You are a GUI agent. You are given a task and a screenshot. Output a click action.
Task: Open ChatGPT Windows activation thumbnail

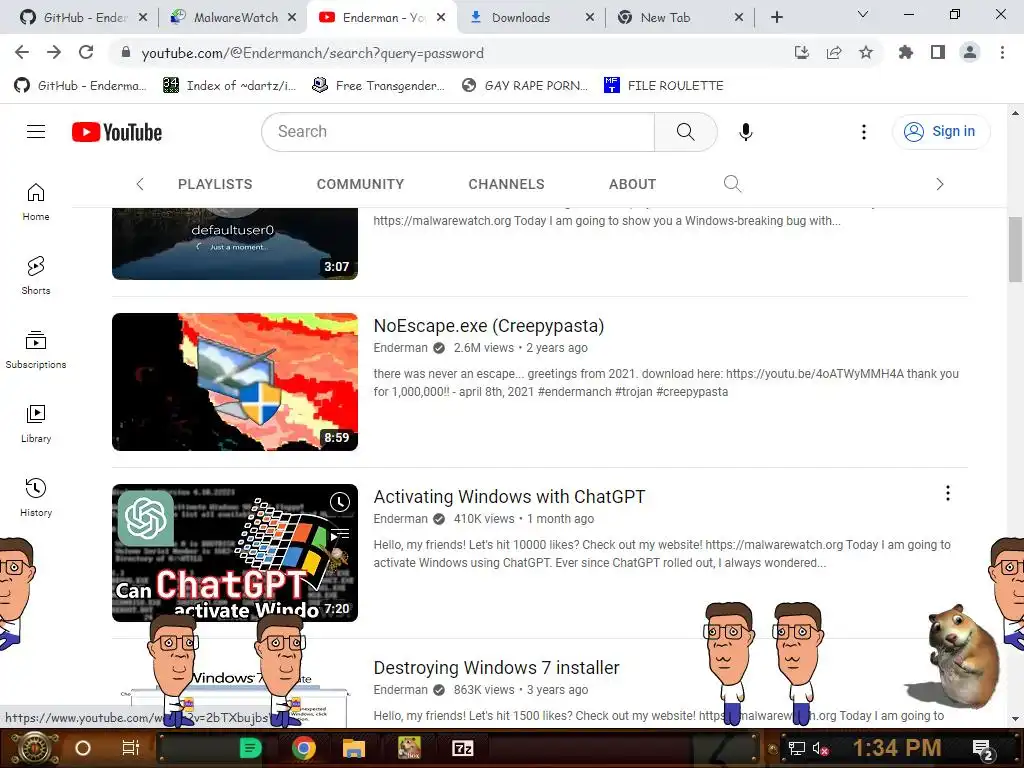point(234,552)
